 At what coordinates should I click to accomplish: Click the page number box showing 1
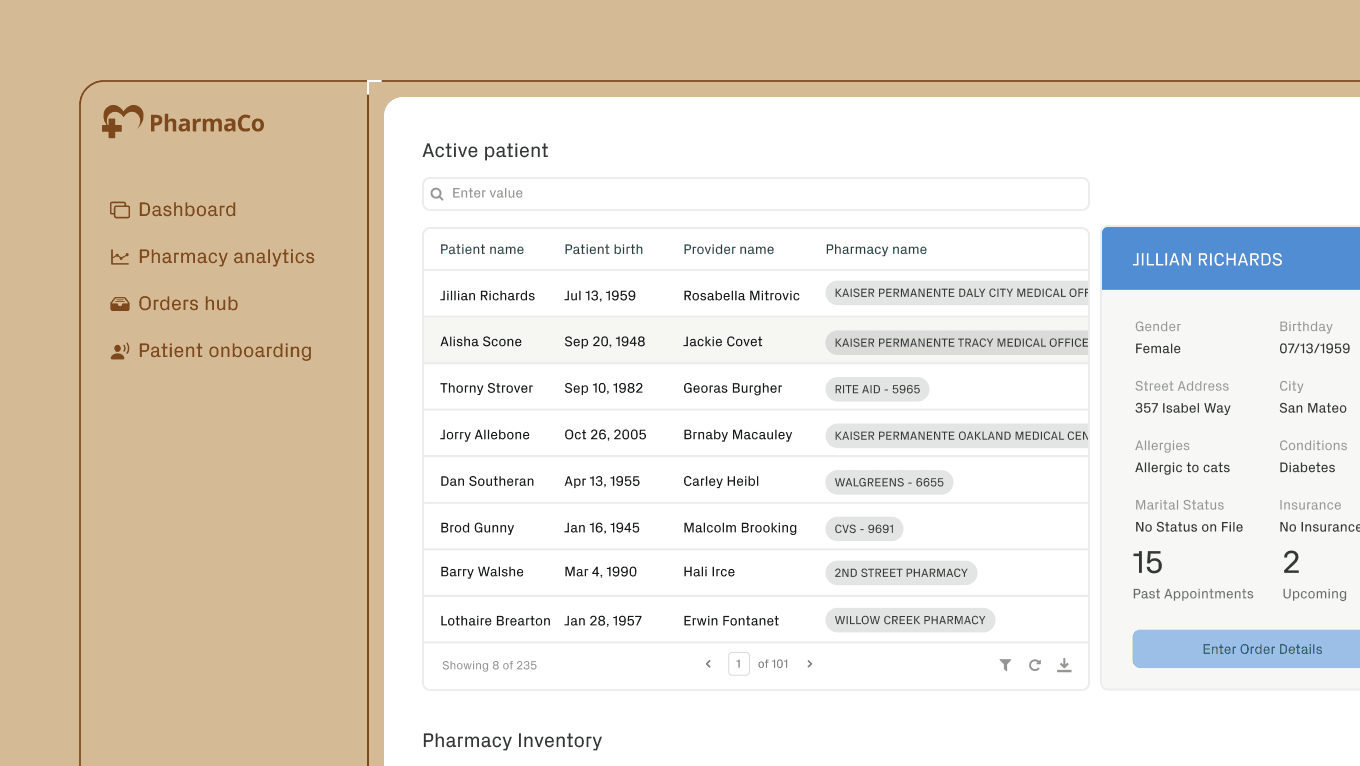[738, 663]
